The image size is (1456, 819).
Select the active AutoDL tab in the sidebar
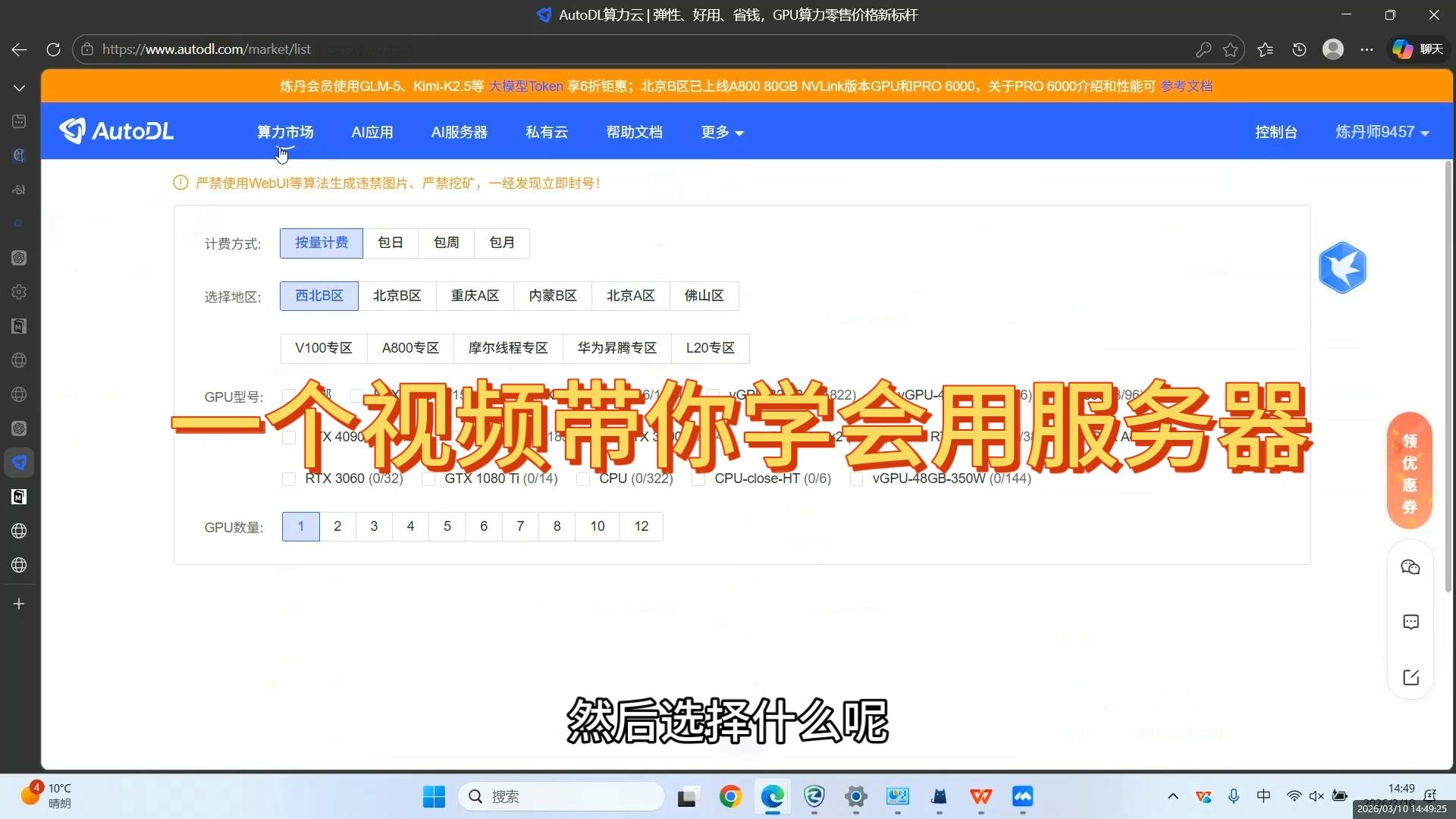(19, 463)
